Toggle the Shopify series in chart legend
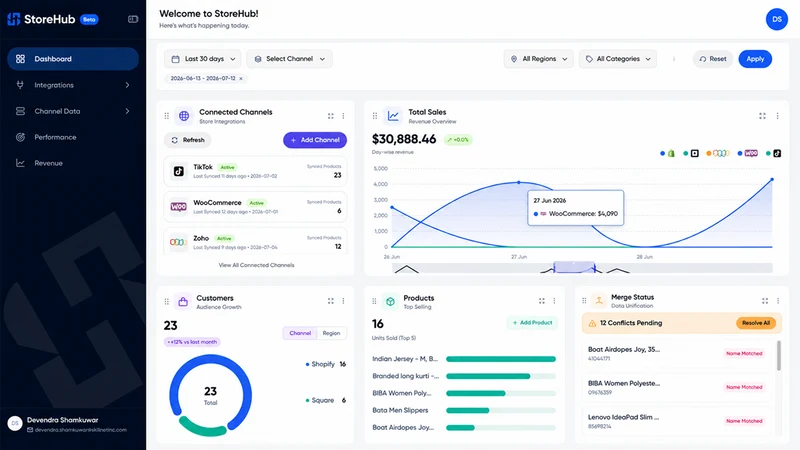Screen dimensions: 800x450 [667, 153]
